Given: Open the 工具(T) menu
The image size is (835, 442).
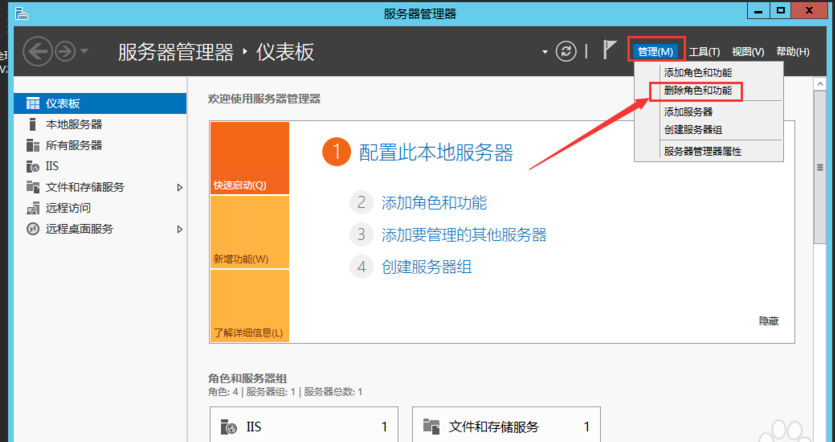Looking at the screenshot, I should pos(705,52).
